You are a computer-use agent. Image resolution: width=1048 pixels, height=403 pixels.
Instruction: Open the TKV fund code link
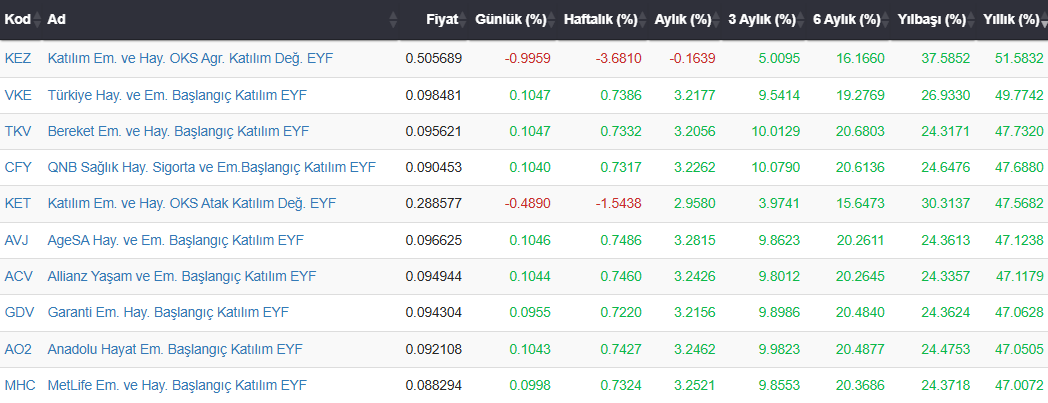tap(18, 131)
